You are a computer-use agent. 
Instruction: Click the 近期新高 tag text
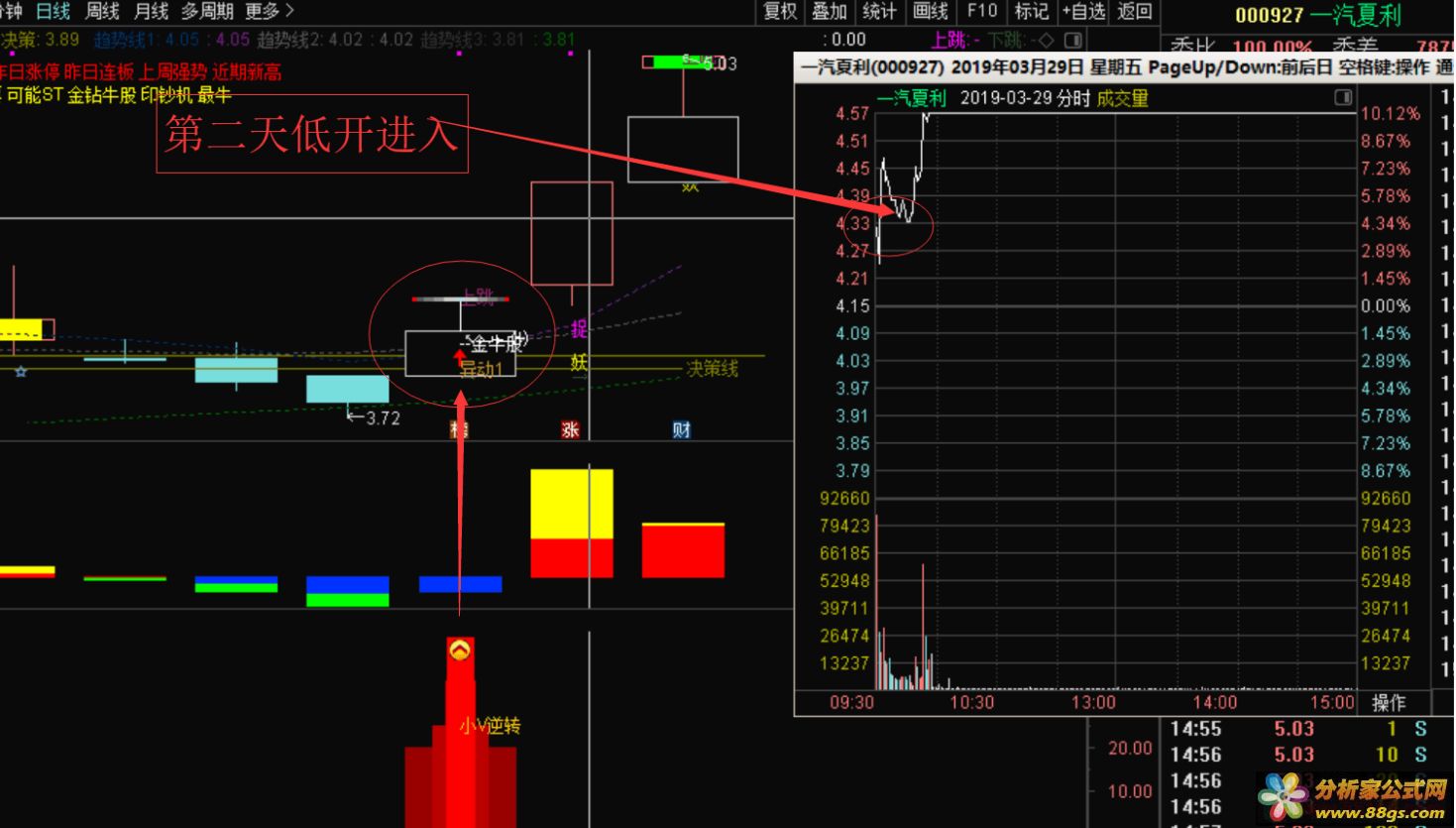pos(247,71)
